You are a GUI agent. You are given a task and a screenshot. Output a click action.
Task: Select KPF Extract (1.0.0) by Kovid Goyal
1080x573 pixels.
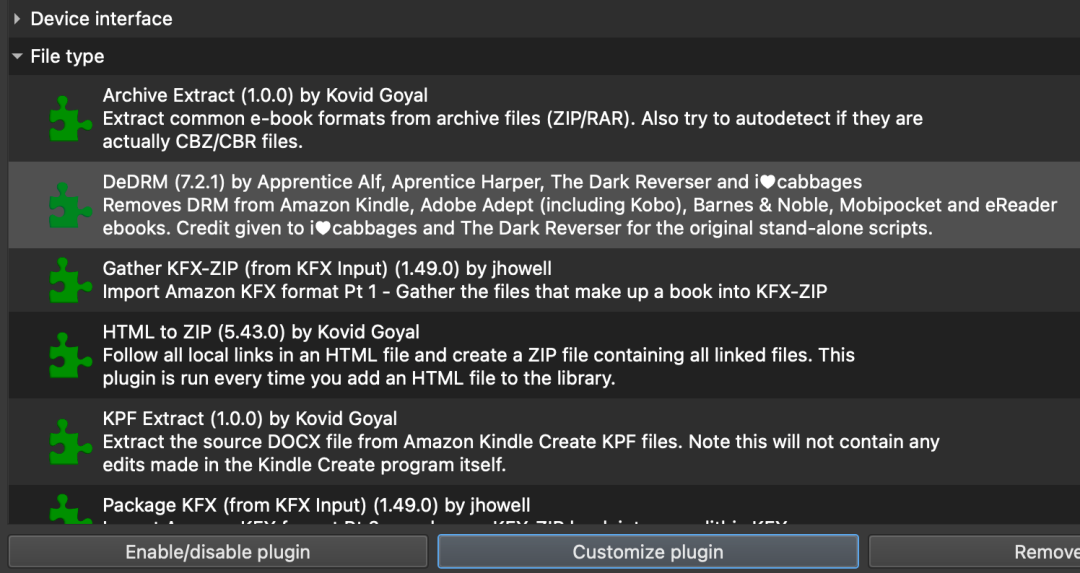[250, 419]
